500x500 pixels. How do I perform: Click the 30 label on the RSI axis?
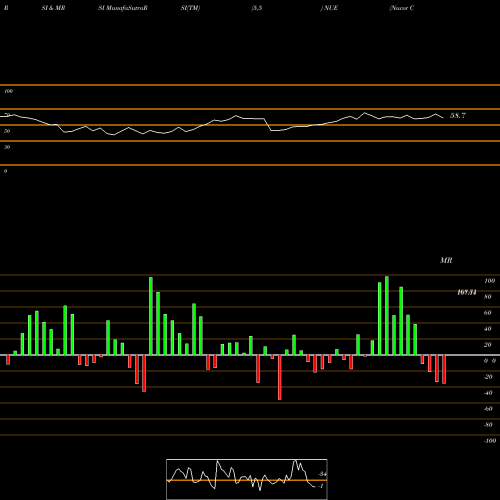[x=7, y=147]
